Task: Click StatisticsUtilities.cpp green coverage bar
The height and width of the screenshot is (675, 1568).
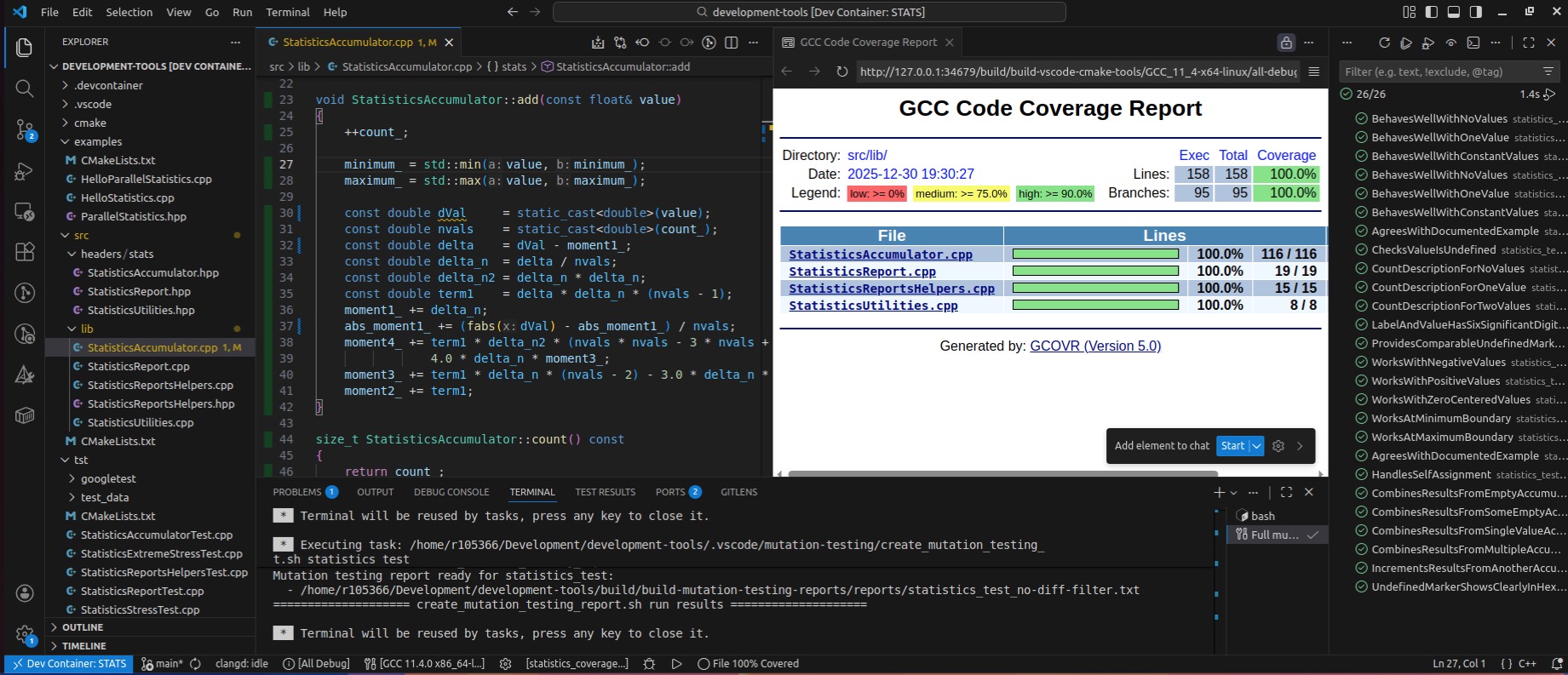Action: point(1096,306)
